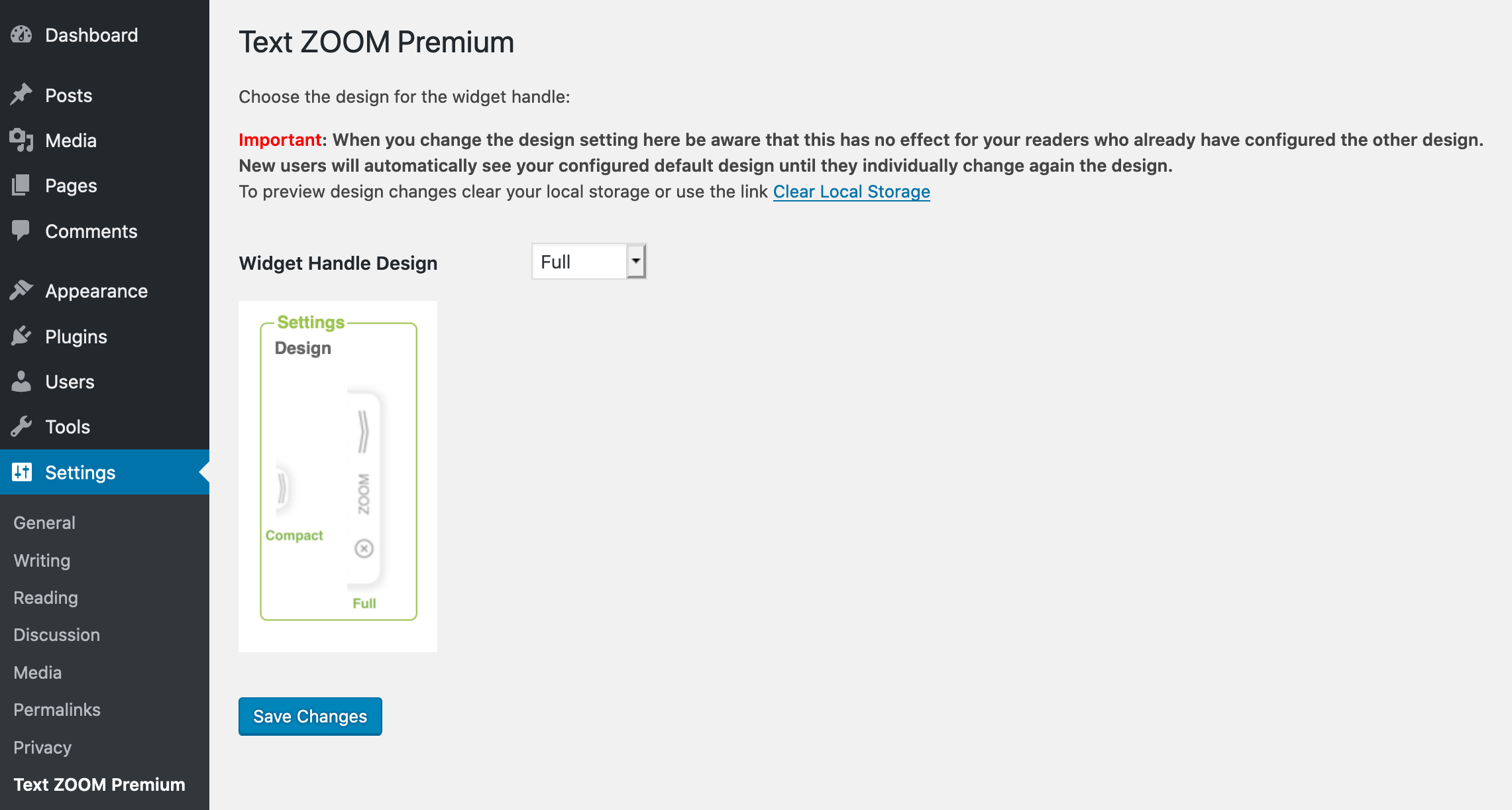This screenshot has height=810, width=1512.
Task: Select Text ZOOM Premium submenu item
Action: coord(99,784)
